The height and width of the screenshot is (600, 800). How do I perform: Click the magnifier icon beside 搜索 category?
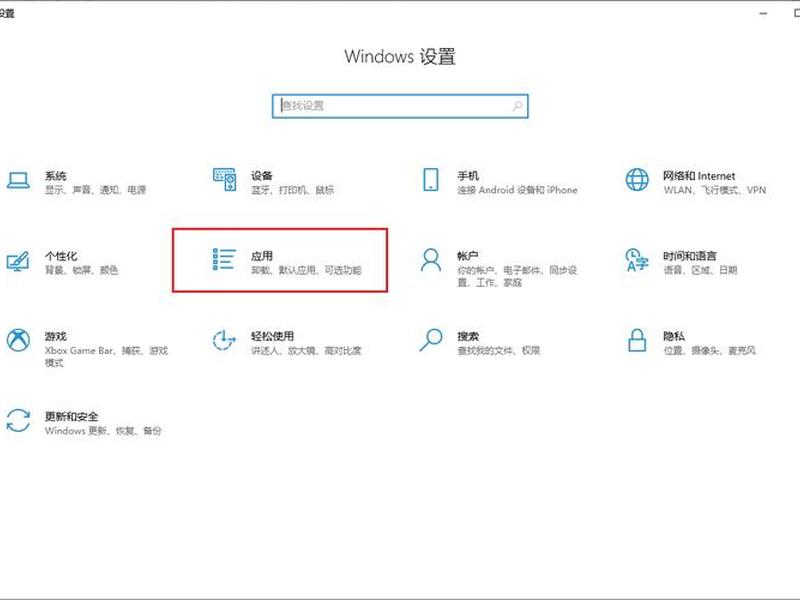(431, 340)
